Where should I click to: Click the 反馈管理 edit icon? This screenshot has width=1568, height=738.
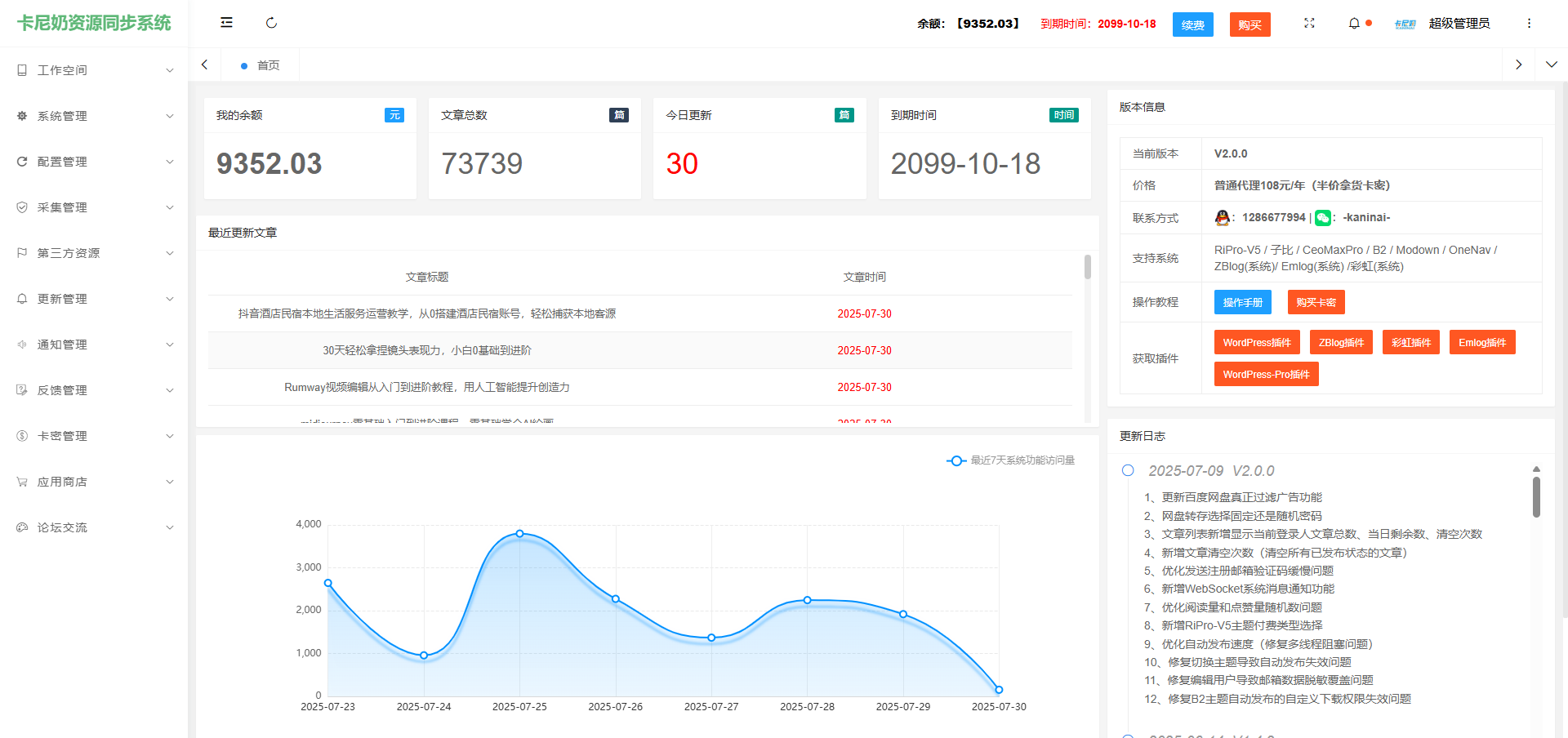pos(22,390)
